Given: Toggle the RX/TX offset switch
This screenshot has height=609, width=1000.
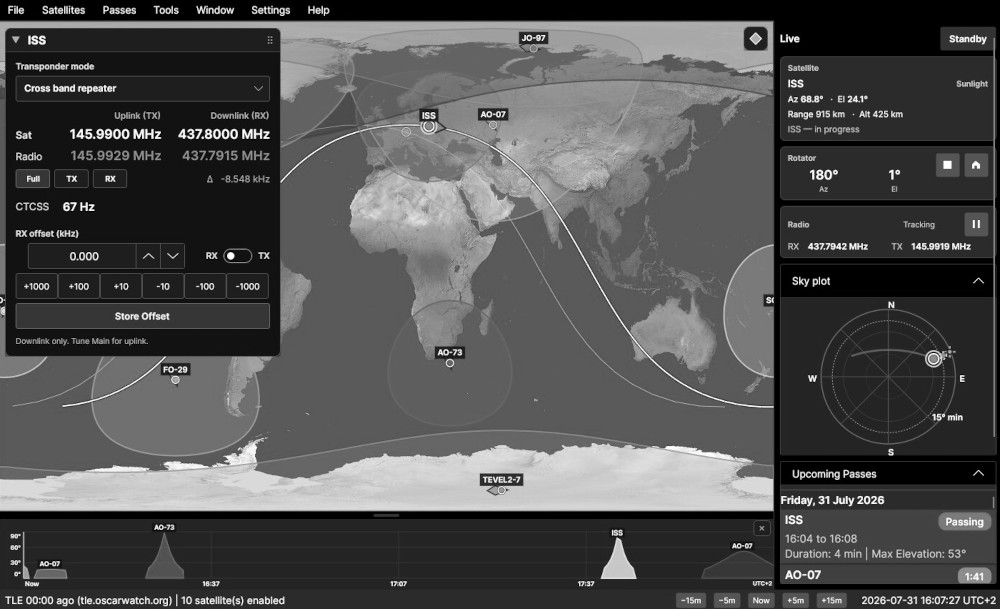Looking at the screenshot, I should [237, 256].
